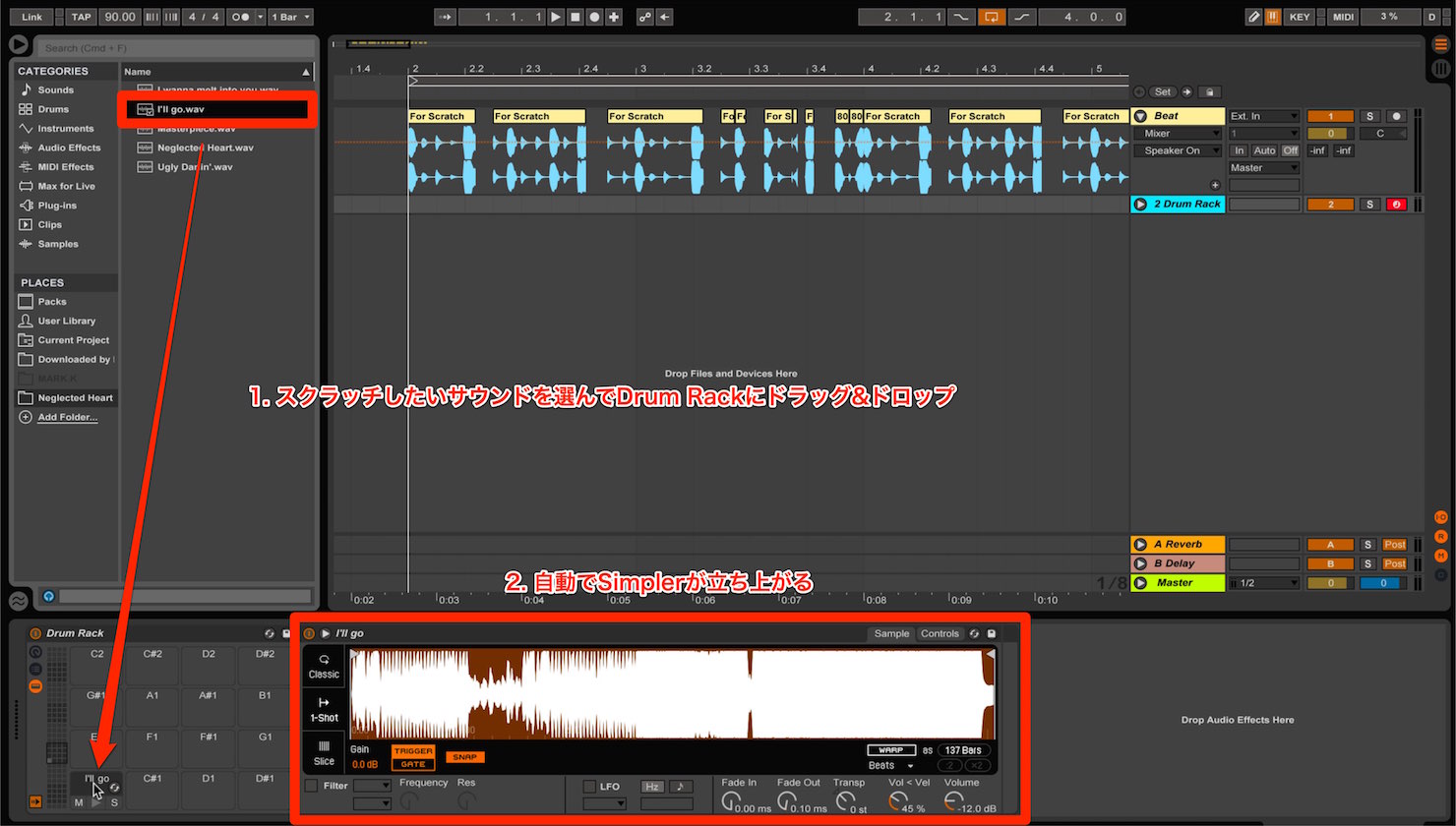Open the 1 Bar quantization menu
This screenshot has width=1456, height=826.
[290, 17]
